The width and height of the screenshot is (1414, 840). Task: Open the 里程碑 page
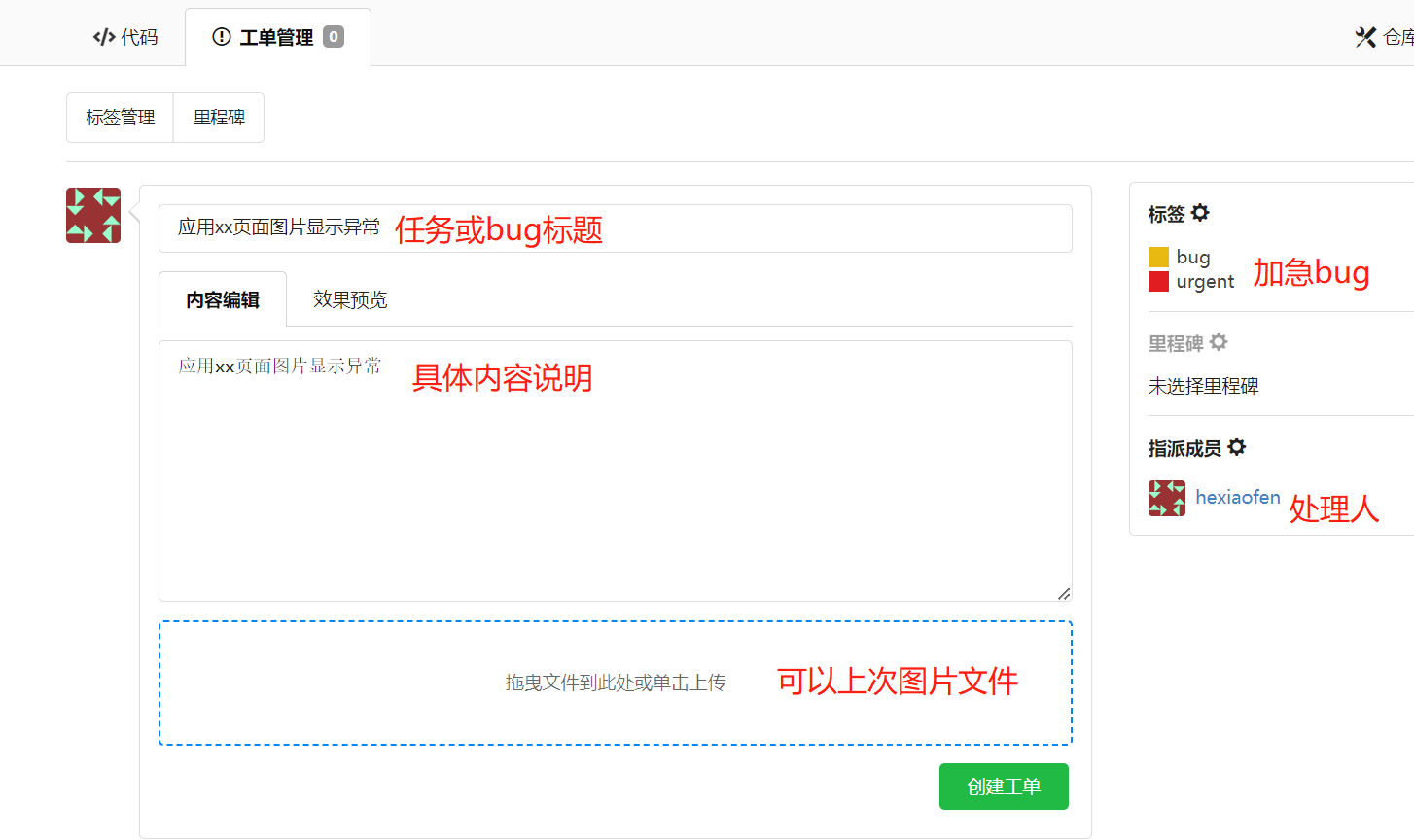click(218, 117)
